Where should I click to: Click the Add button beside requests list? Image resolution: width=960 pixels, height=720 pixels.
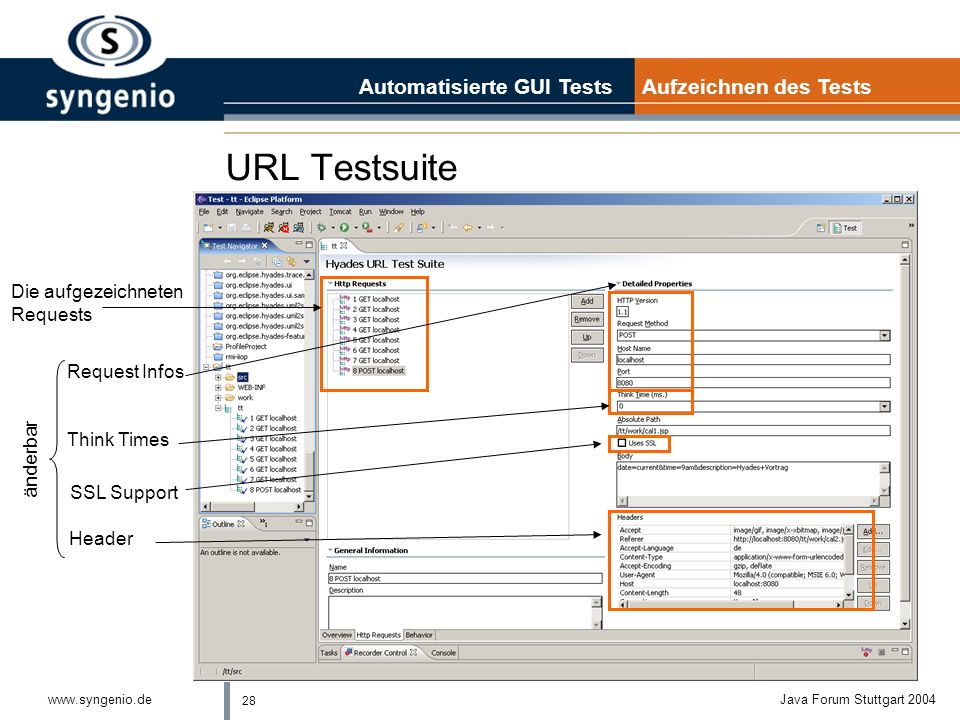pos(587,301)
